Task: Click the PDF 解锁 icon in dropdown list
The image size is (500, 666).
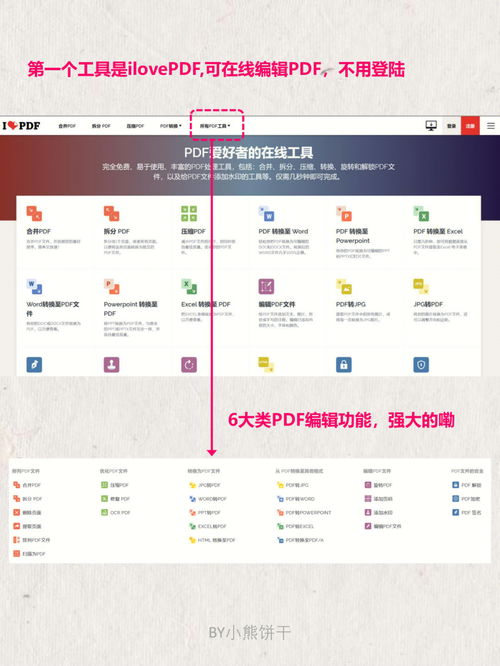Action: point(455,485)
